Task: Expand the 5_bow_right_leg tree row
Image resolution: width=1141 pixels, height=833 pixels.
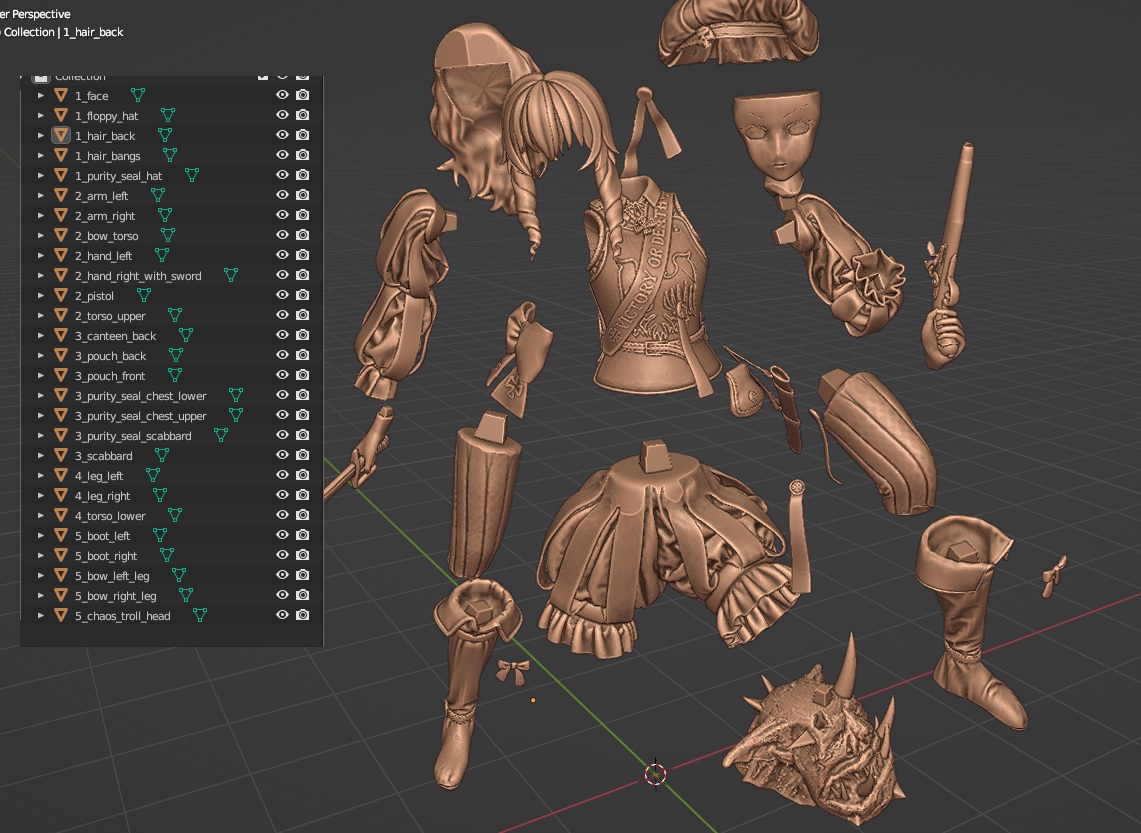Action: (41, 595)
